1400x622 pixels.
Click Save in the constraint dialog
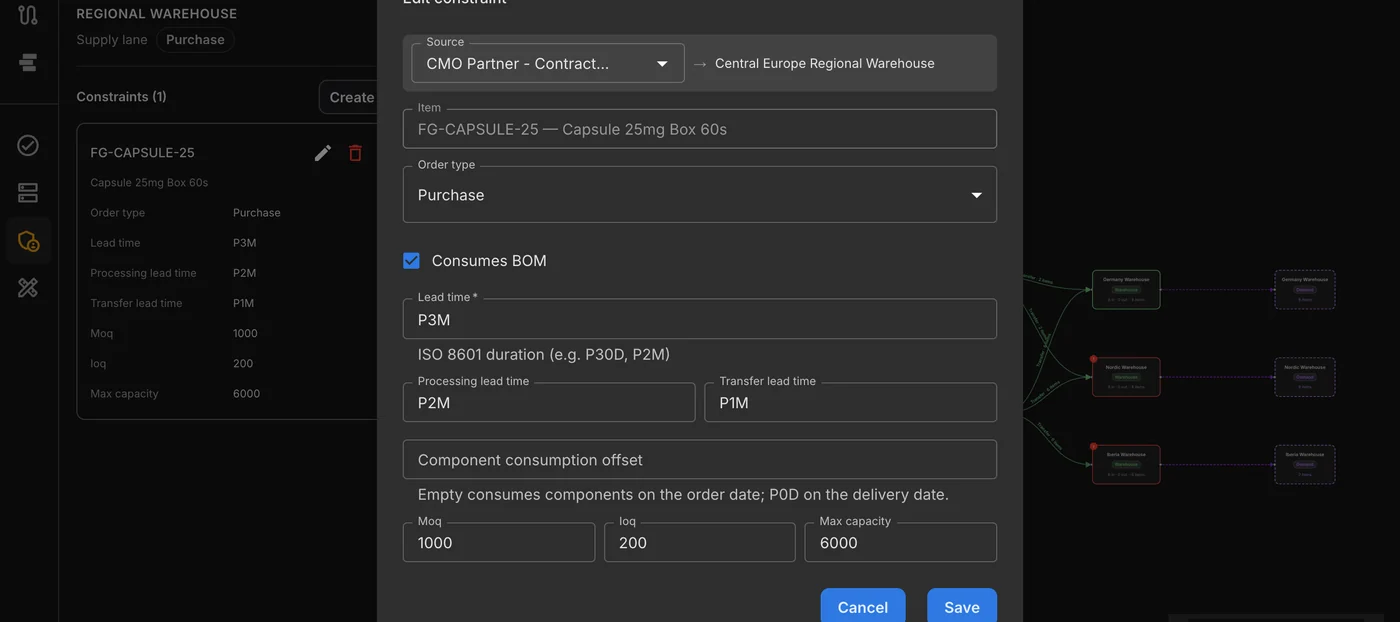click(x=962, y=607)
